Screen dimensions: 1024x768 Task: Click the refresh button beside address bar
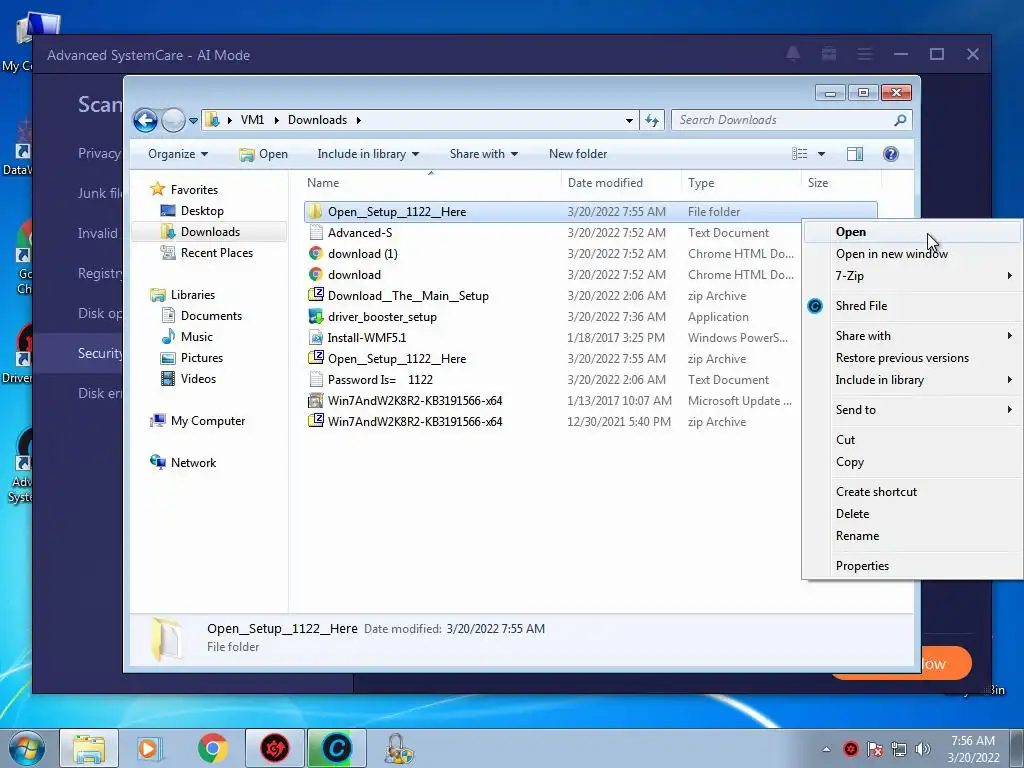coord(652,120)
